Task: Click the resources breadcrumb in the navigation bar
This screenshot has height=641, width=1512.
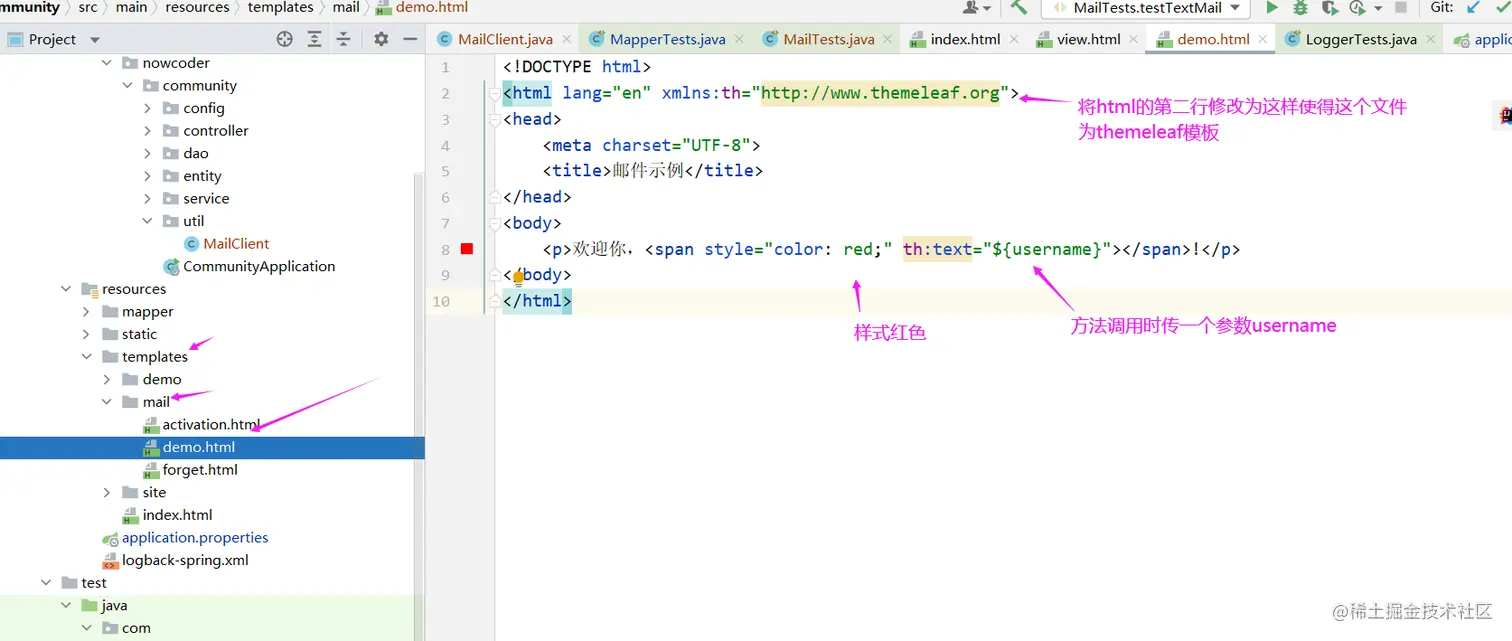Action: coord(197,7)
